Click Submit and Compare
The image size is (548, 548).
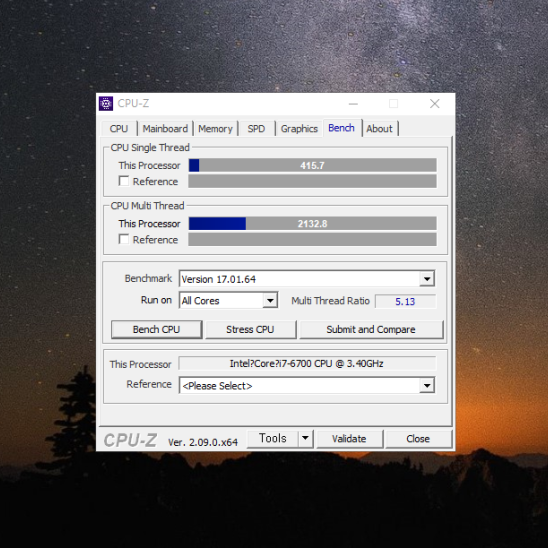coord(371,329)
